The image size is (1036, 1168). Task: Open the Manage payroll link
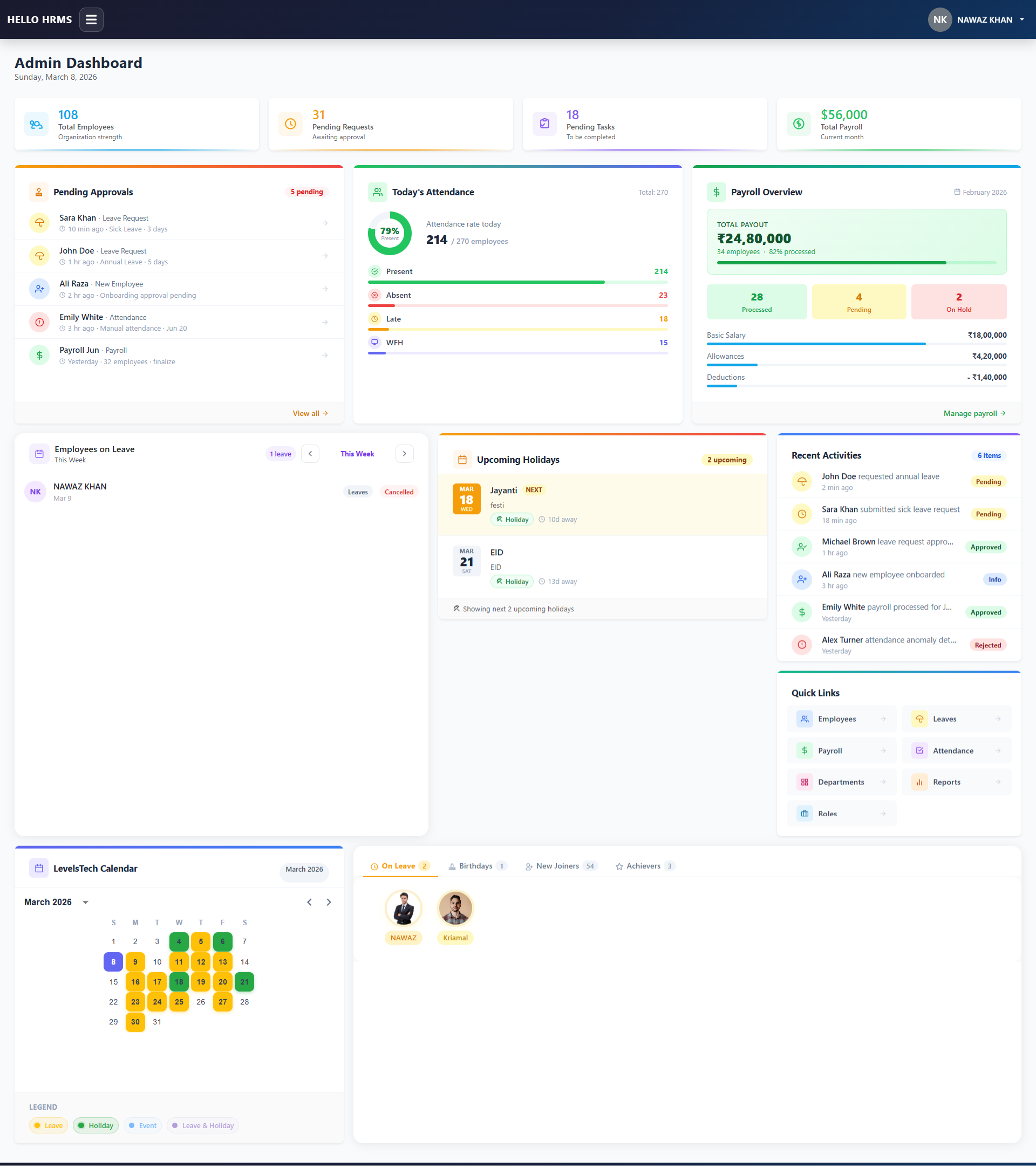(975, 413)
